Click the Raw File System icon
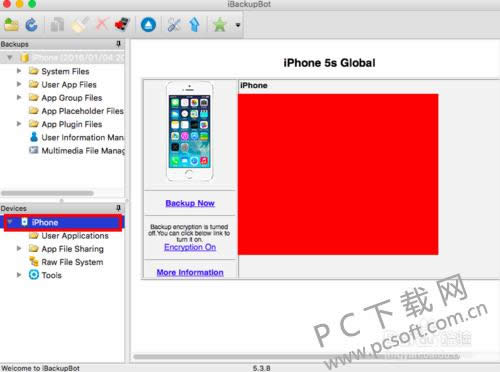500x372 pixels. pyautogui.click(x=34, y=261)
